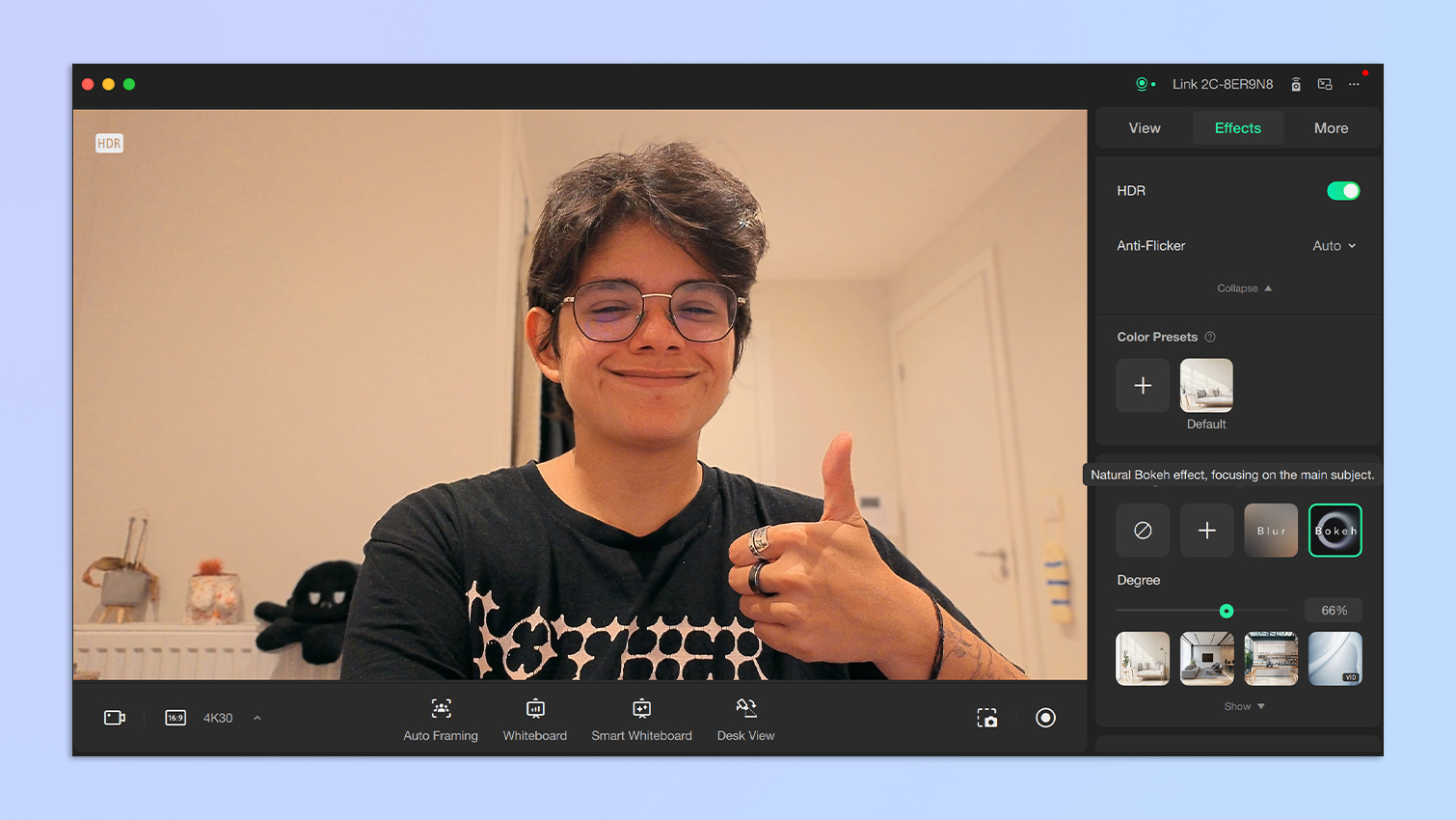The image size is (1456, 820).
Task: Select the Bokeh background effect
Action: pyautogui.click(x=1335, y=531)
